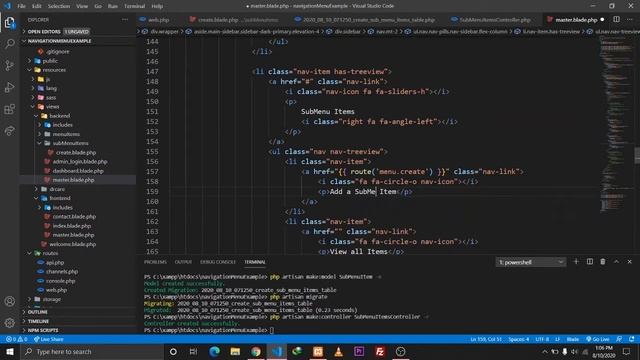640x360 pixels.
Task: Split the terminal panel
Action: (x=590, y=262)
